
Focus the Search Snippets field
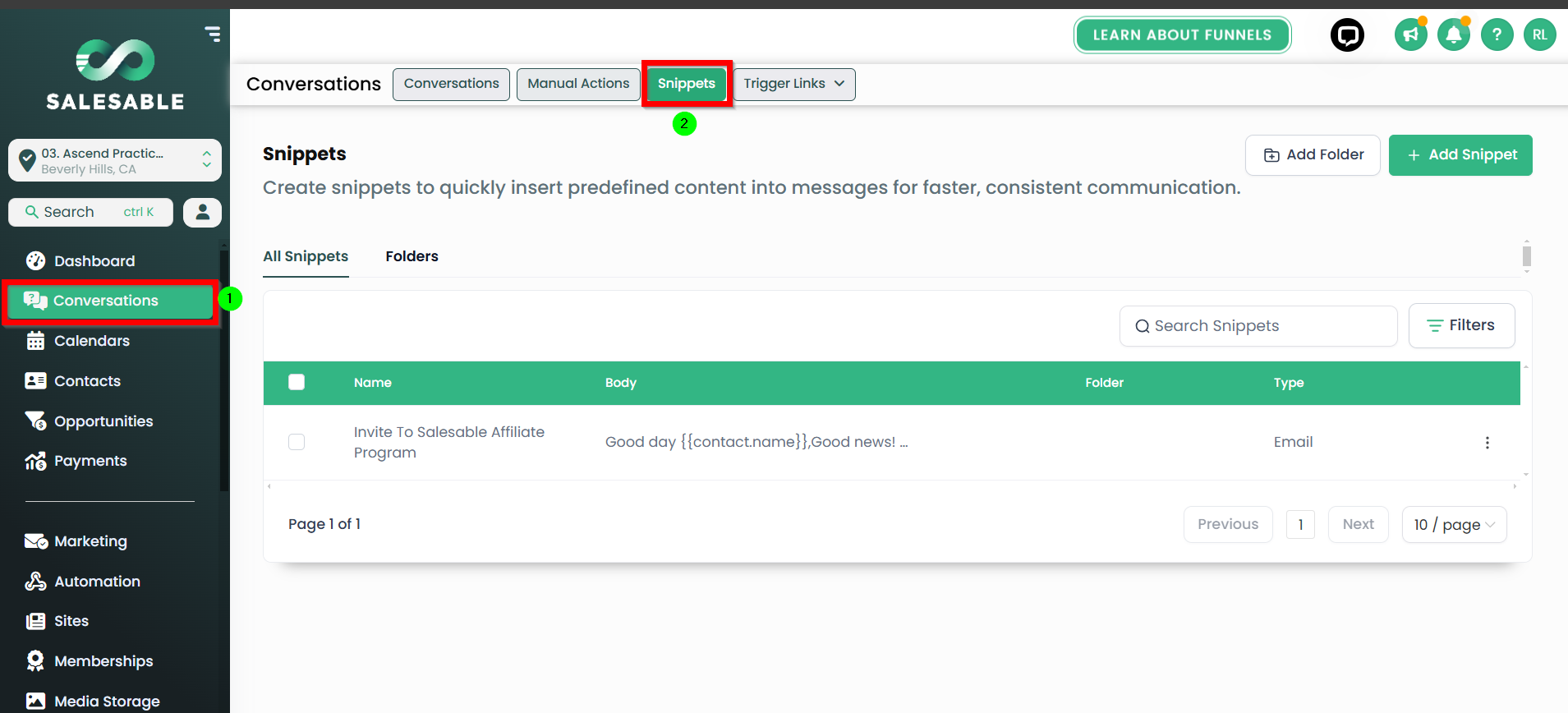(1258, 326)
